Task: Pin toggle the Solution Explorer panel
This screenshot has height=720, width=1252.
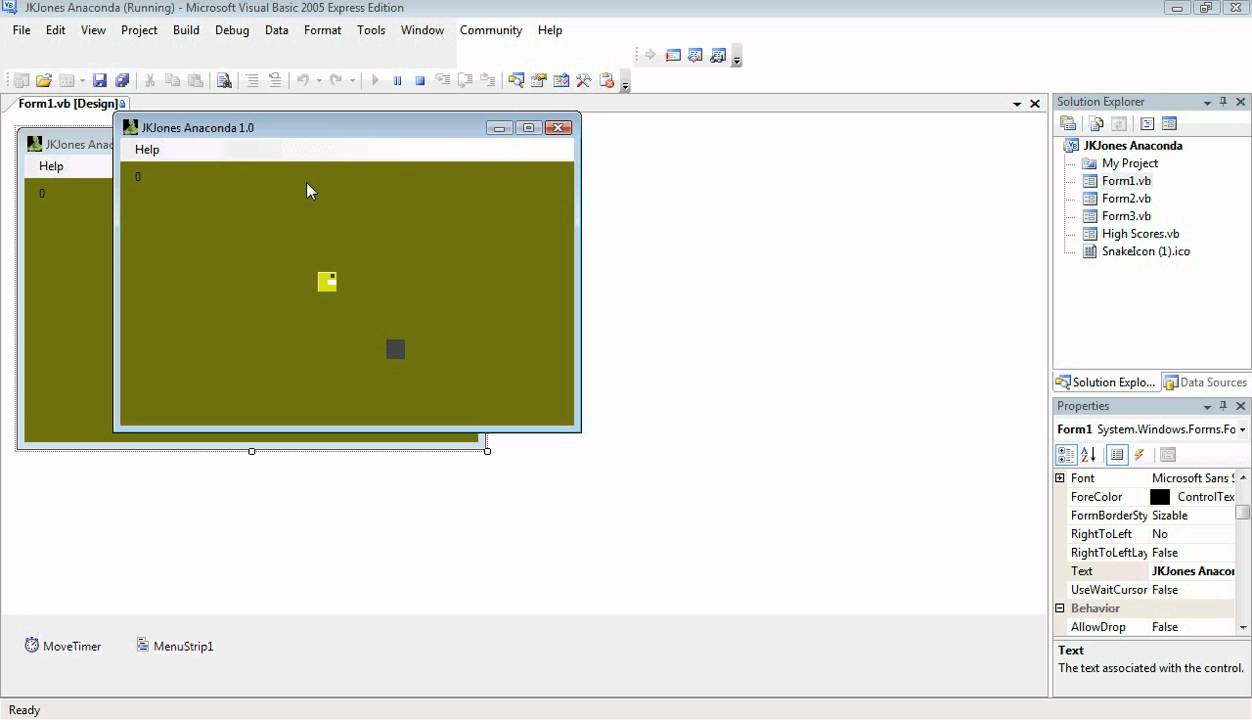Action: tap(1223, 102)
